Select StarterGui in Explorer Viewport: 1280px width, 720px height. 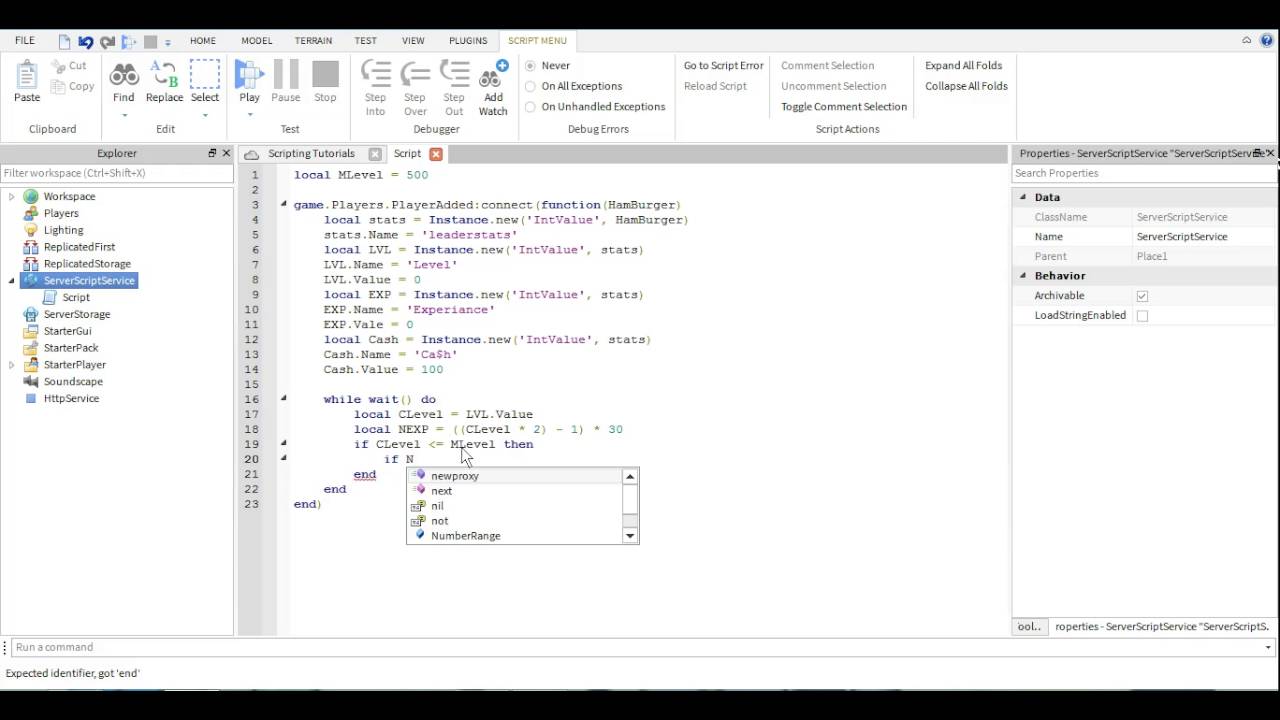point(67,331)
